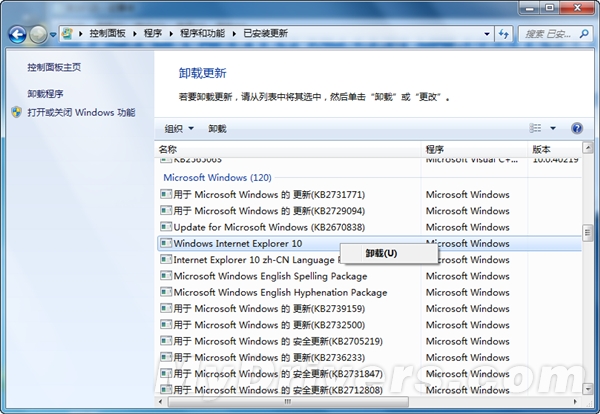The width and height of the screenshot is (600, 414).
Task: Select Microsoft Windows English Hyphenation Package
Action: point(369,292)
